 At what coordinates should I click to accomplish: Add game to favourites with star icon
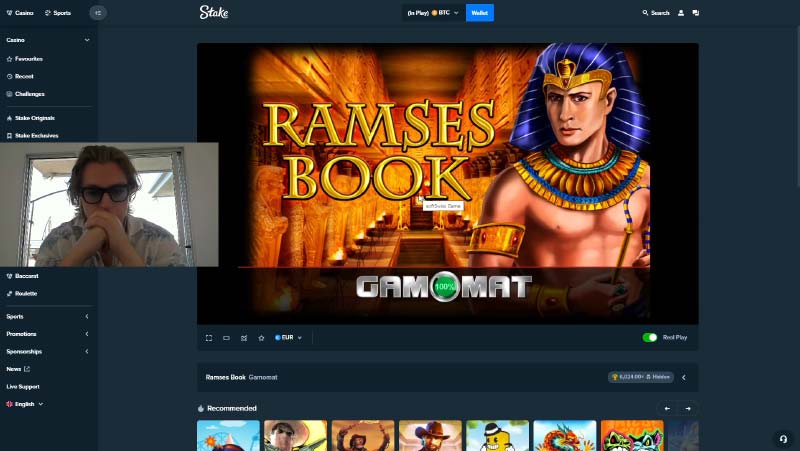pyautogui.click(x=261, y=338)
